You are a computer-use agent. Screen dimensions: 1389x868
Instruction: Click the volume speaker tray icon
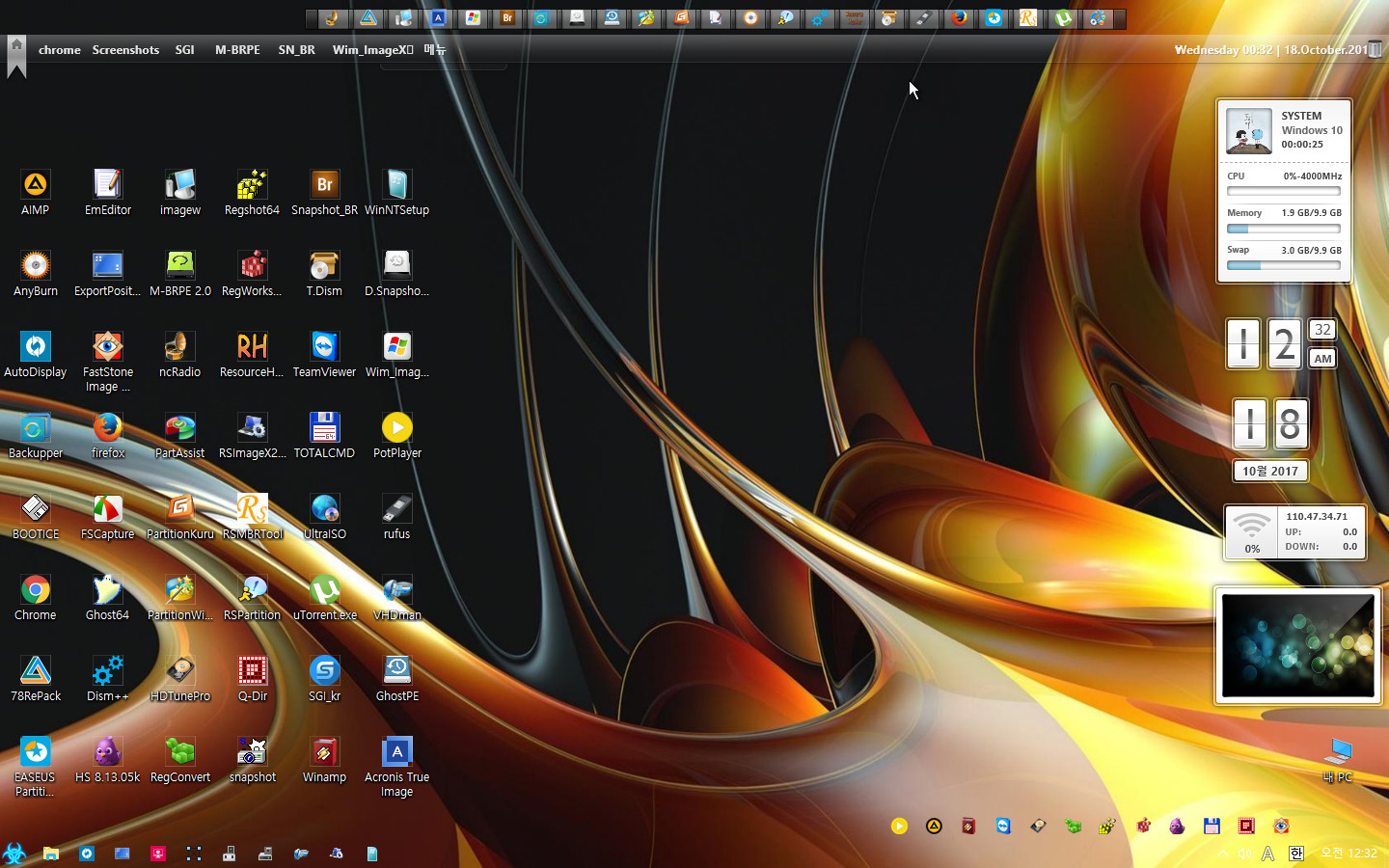coord(1245,854)
